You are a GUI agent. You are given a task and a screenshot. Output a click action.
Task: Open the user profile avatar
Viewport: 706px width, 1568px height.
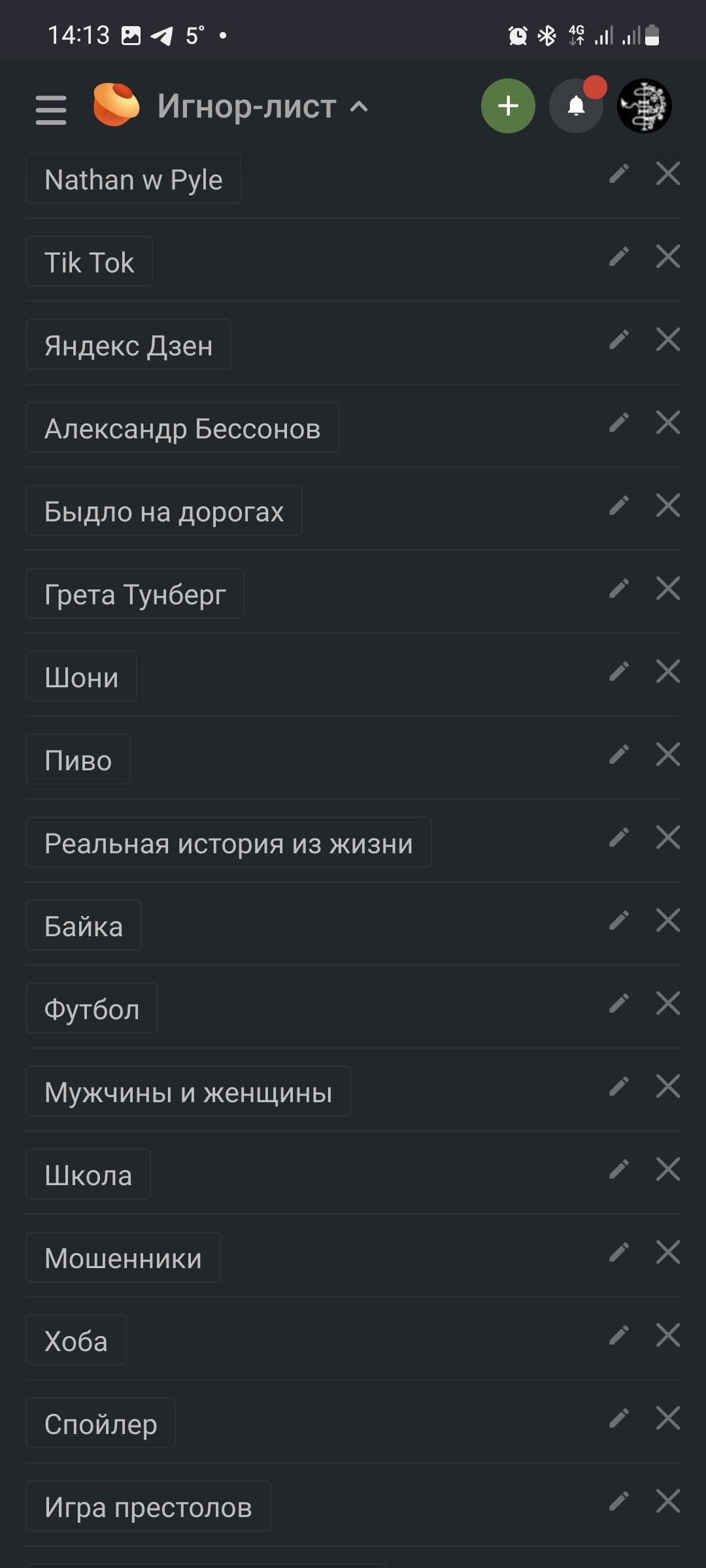644,106
